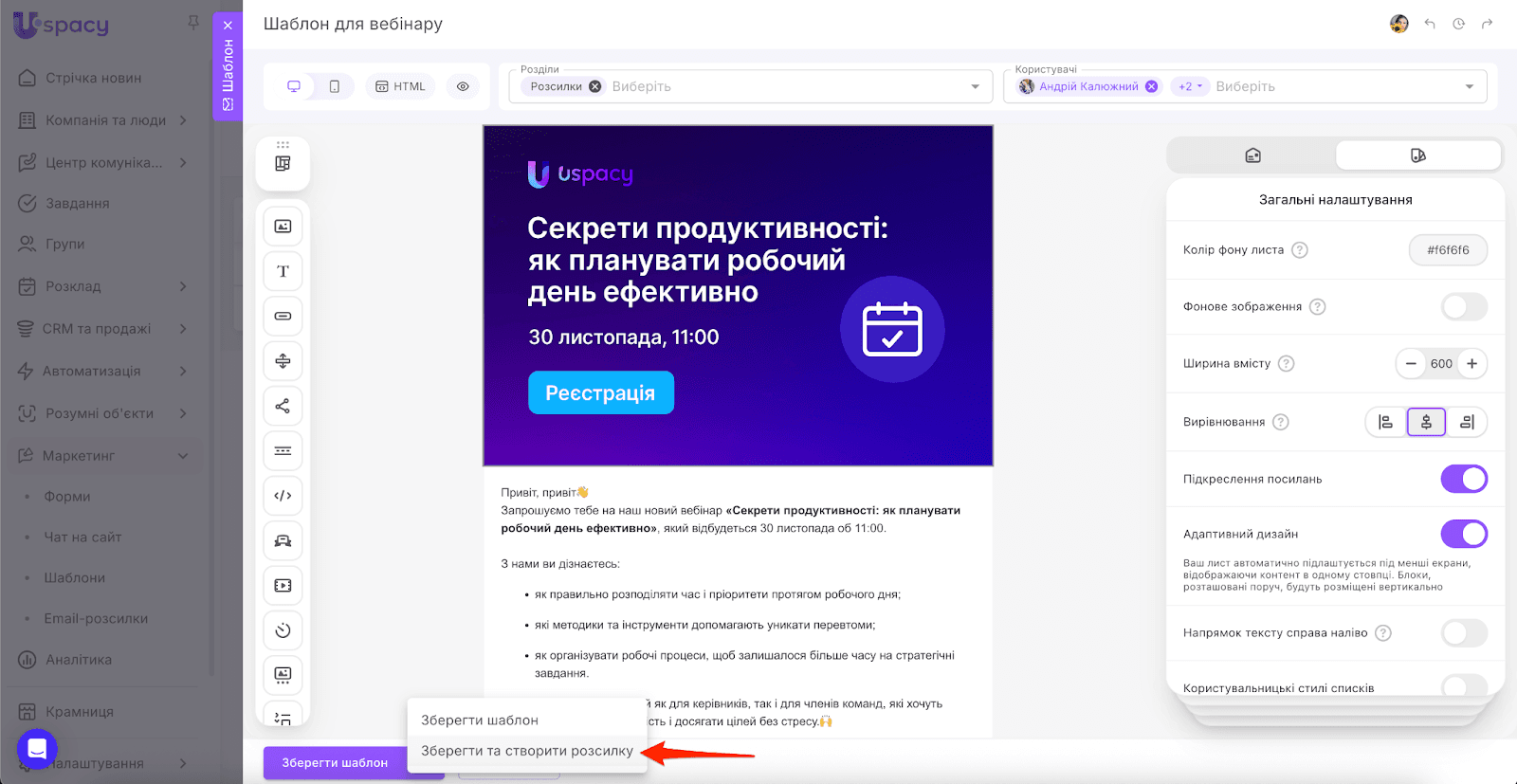This screenshot has width=1517, height=784.
Task: Select the HTML code block tool
Action: click(283, 496)
